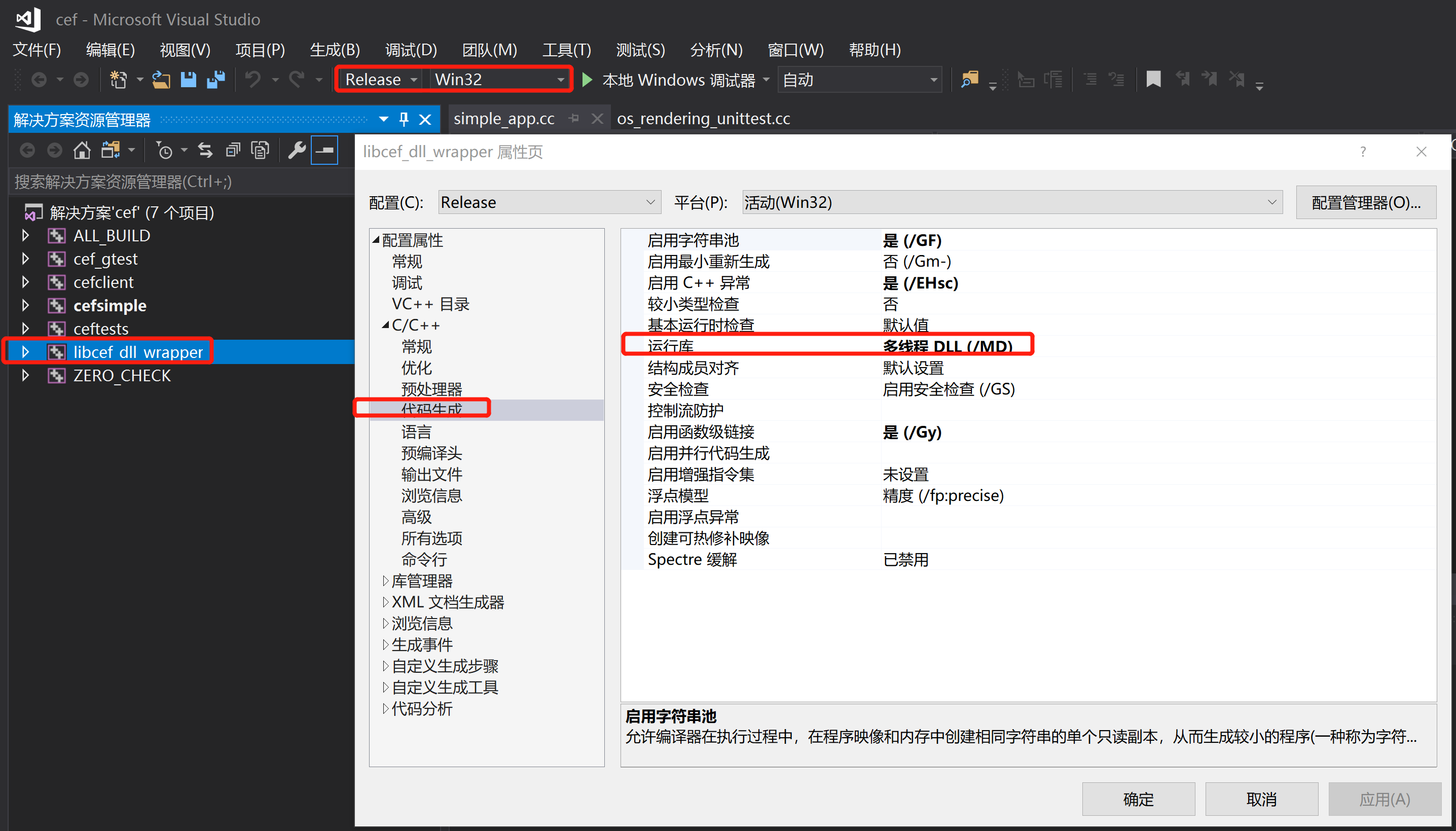Select Sync with Active Document in Solution Explorer

point(205,150)
